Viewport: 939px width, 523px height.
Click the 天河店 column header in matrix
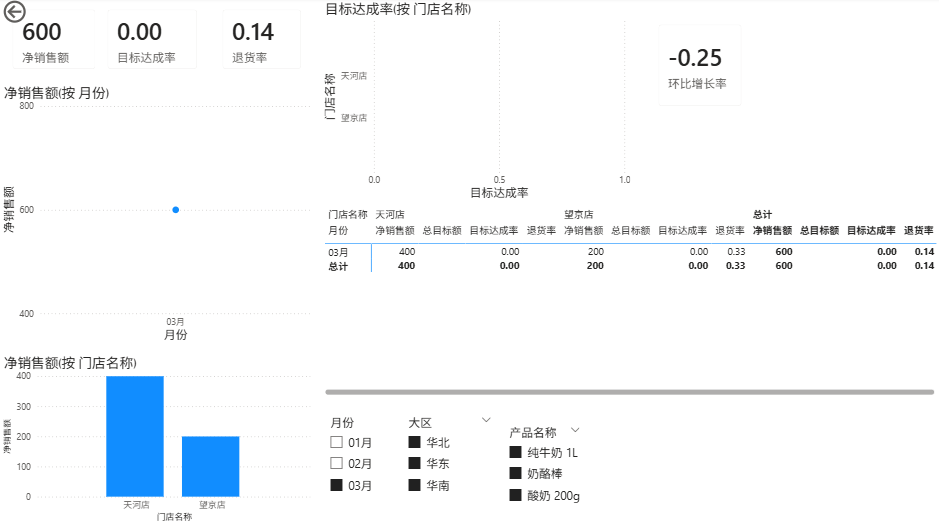point(390,214)
